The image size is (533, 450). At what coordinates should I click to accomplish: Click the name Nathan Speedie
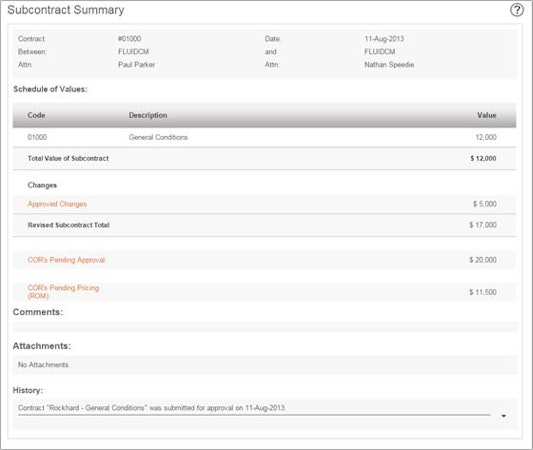[389, 65]
